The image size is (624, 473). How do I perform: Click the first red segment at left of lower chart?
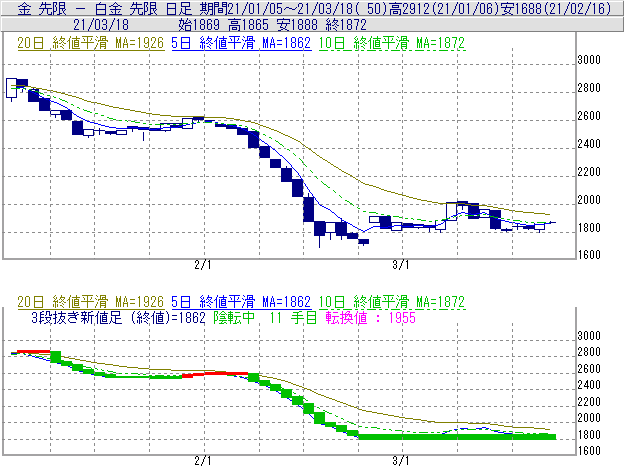pyautogui.click(x=33, y=352)
